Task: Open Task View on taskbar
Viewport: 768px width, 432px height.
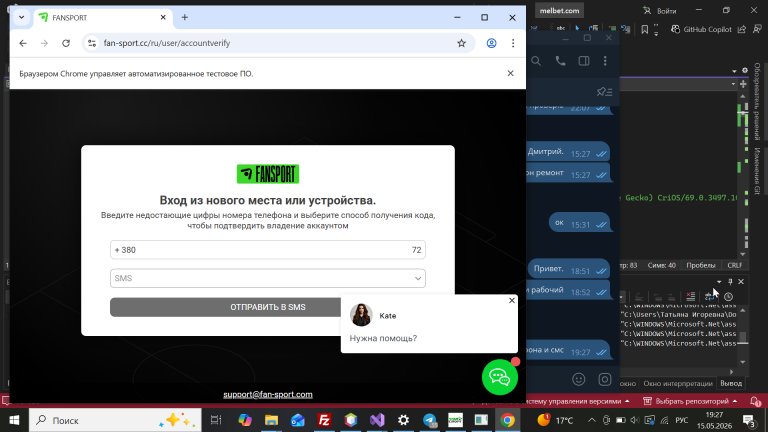Action: click(216, 420)
